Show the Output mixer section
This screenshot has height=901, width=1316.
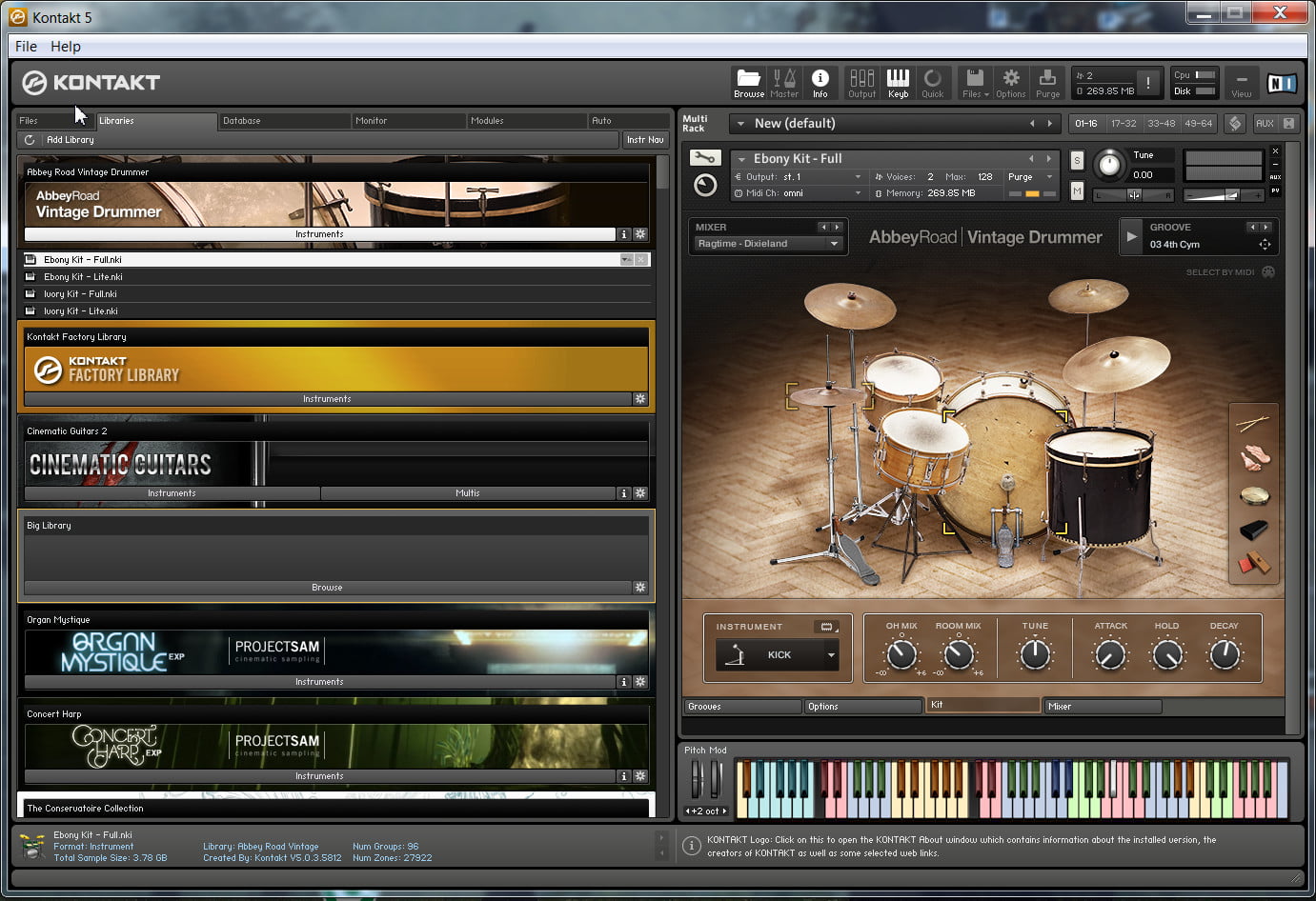coord(861,83)
